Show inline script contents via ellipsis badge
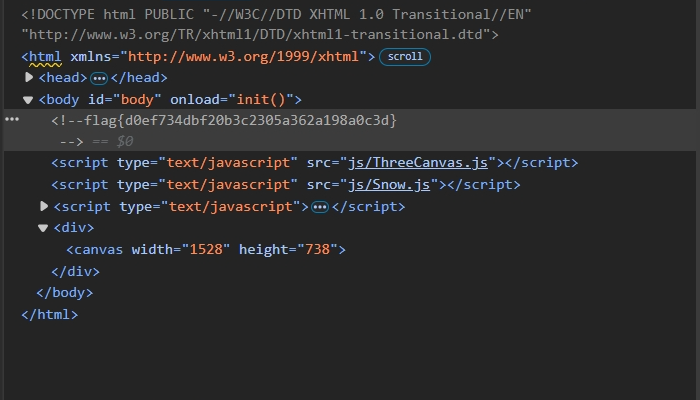This screenshot has width=700, height=400. coord(320,207)
